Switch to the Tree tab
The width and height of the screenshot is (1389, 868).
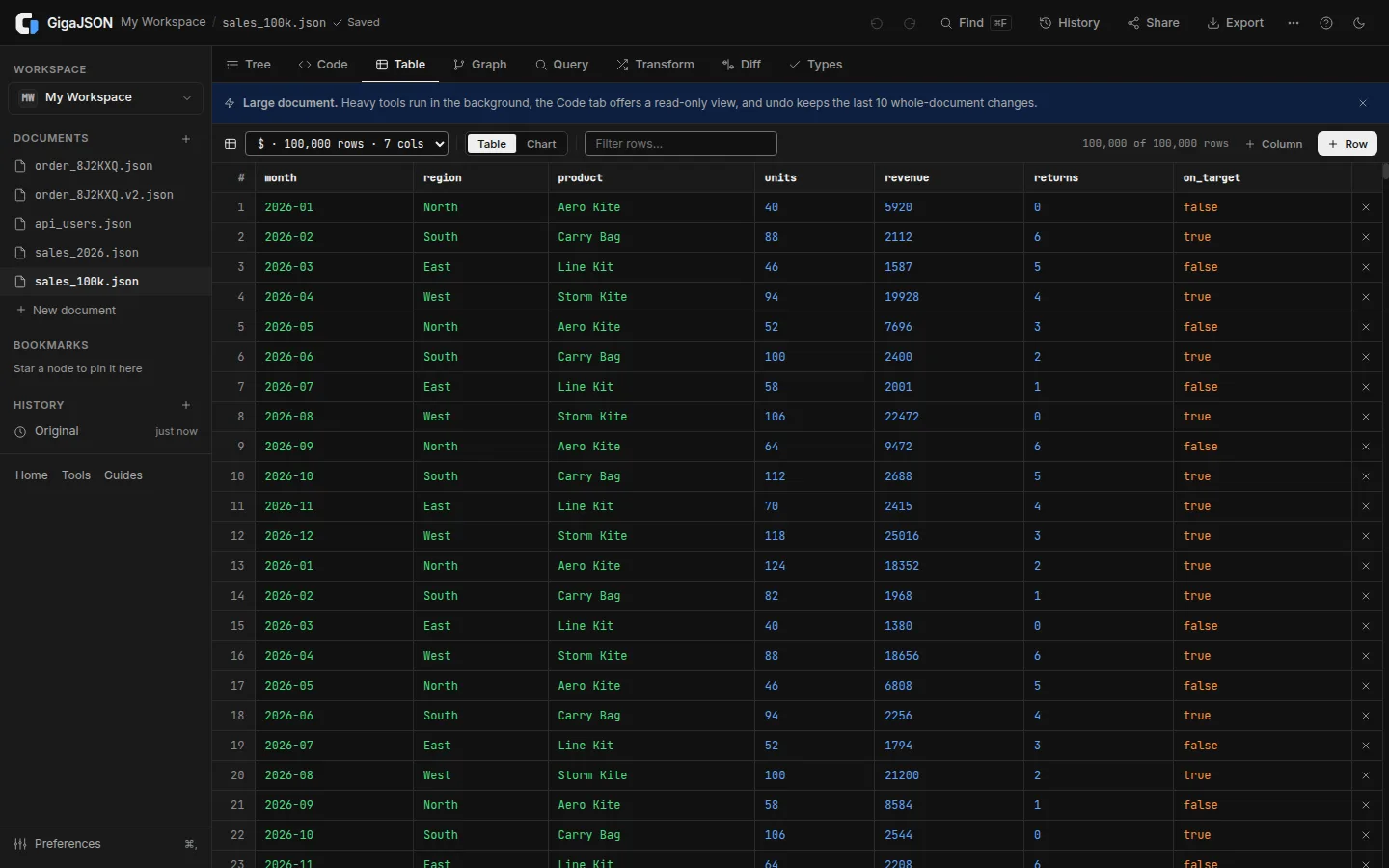coord(249,65)
